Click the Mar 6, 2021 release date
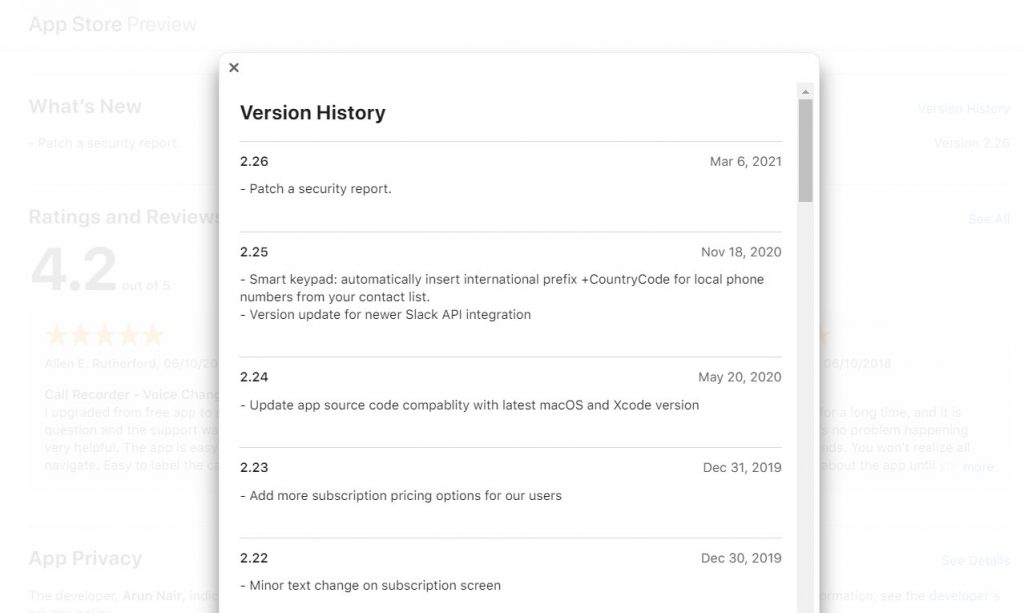1024x613 pixels. pyautogui.click(x=745, y=161)
